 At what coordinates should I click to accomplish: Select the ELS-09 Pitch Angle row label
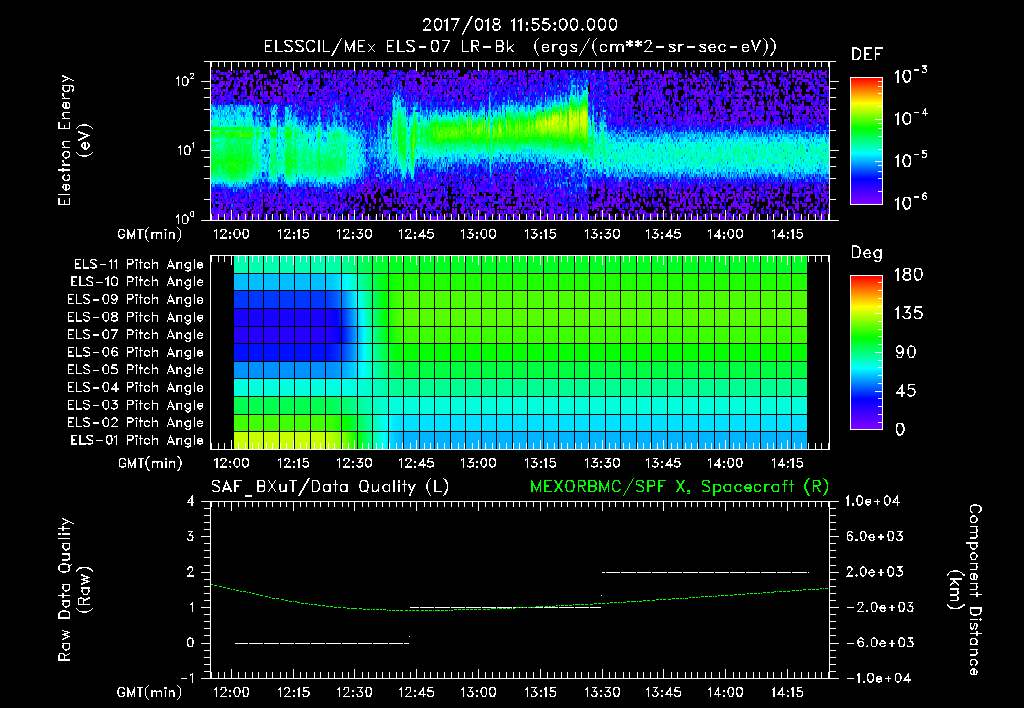[136, 300]
